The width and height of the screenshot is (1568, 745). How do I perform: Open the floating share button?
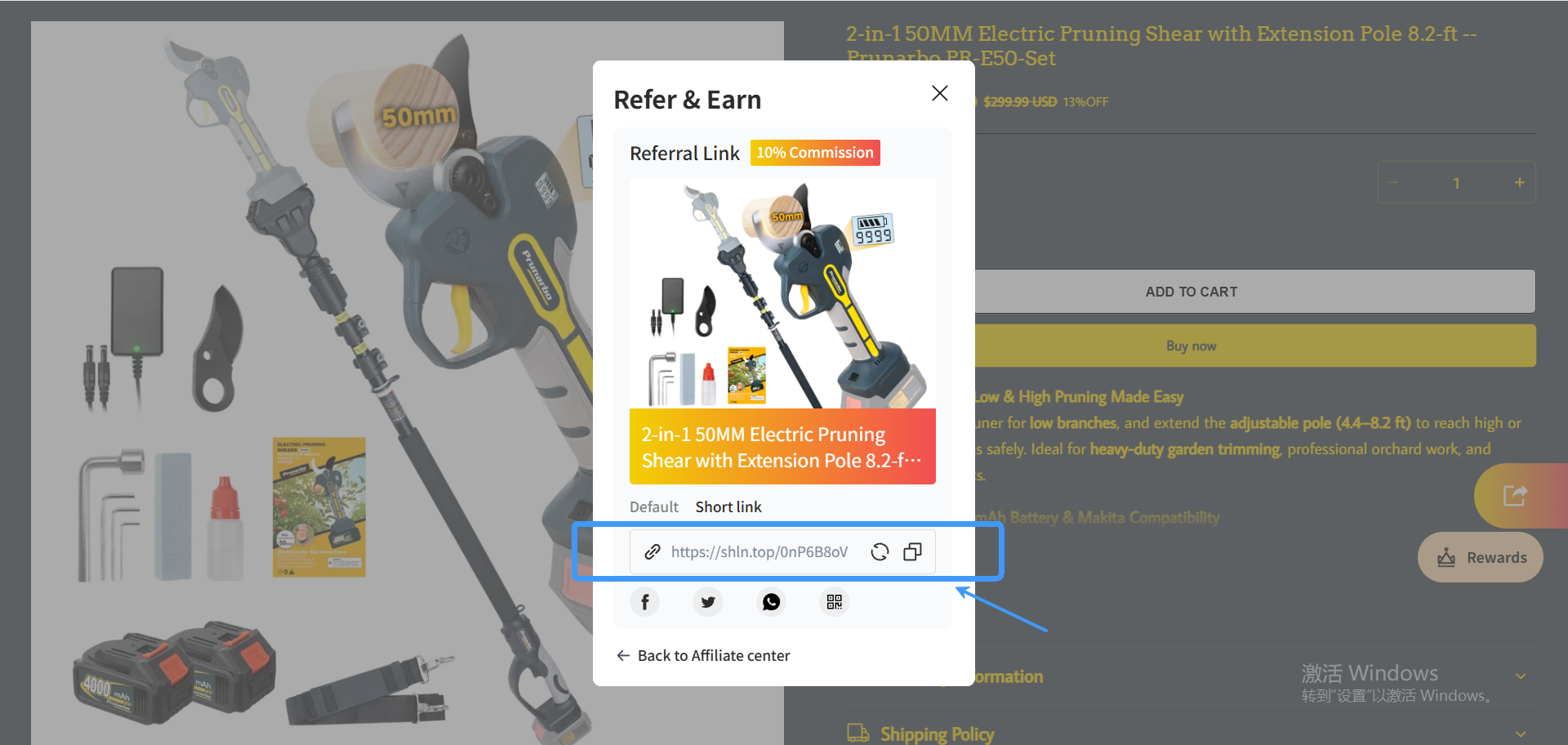click(1516, 496)
